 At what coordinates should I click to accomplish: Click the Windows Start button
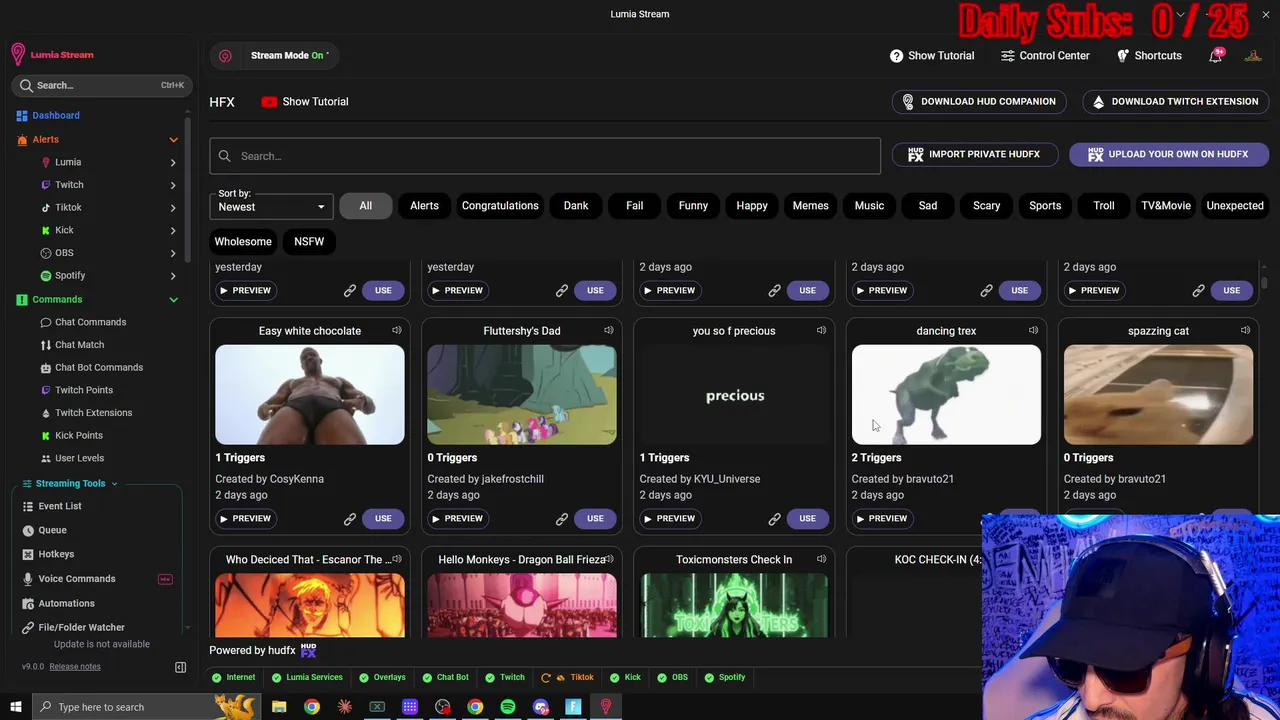[x=16, y=707]
